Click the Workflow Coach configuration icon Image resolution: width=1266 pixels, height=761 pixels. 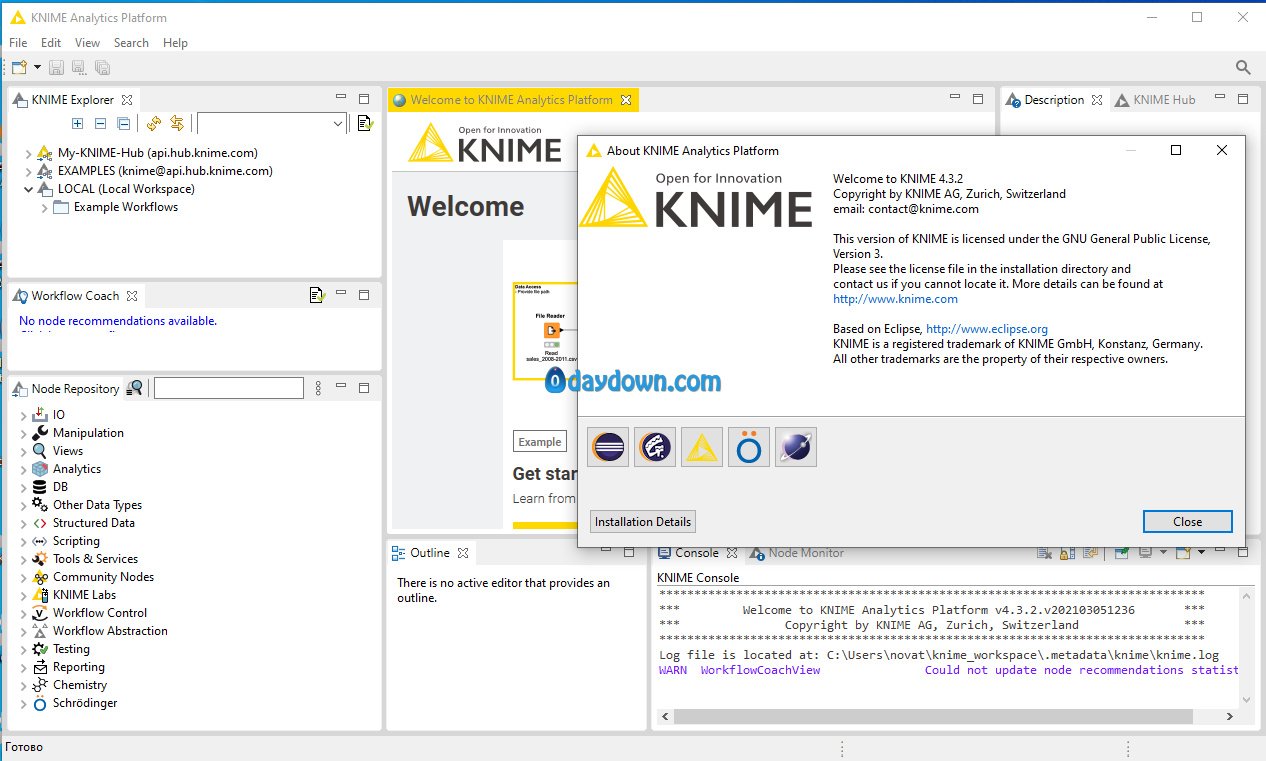[x=317, y=295]
